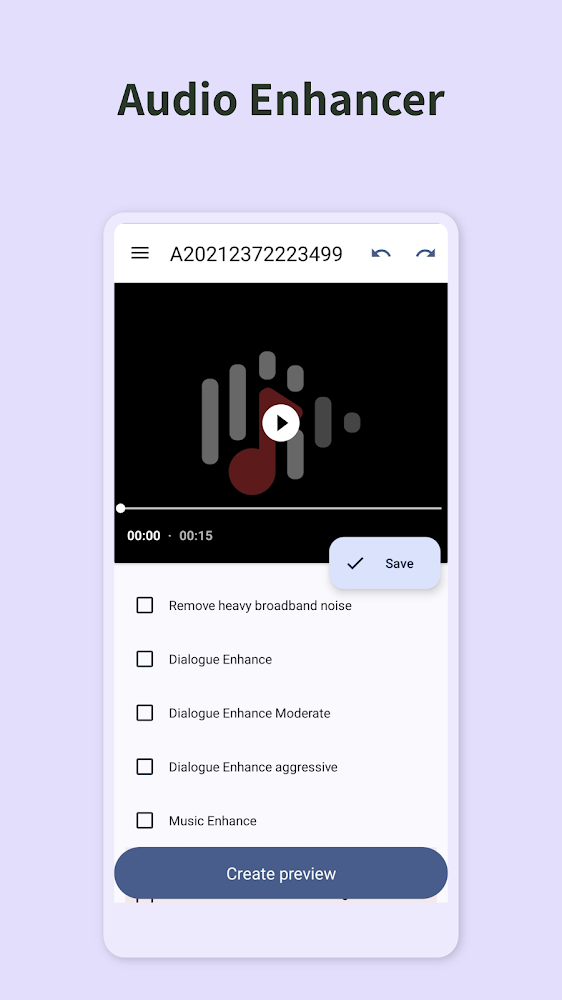Click the file title A20212372223499

click(256, 254)
